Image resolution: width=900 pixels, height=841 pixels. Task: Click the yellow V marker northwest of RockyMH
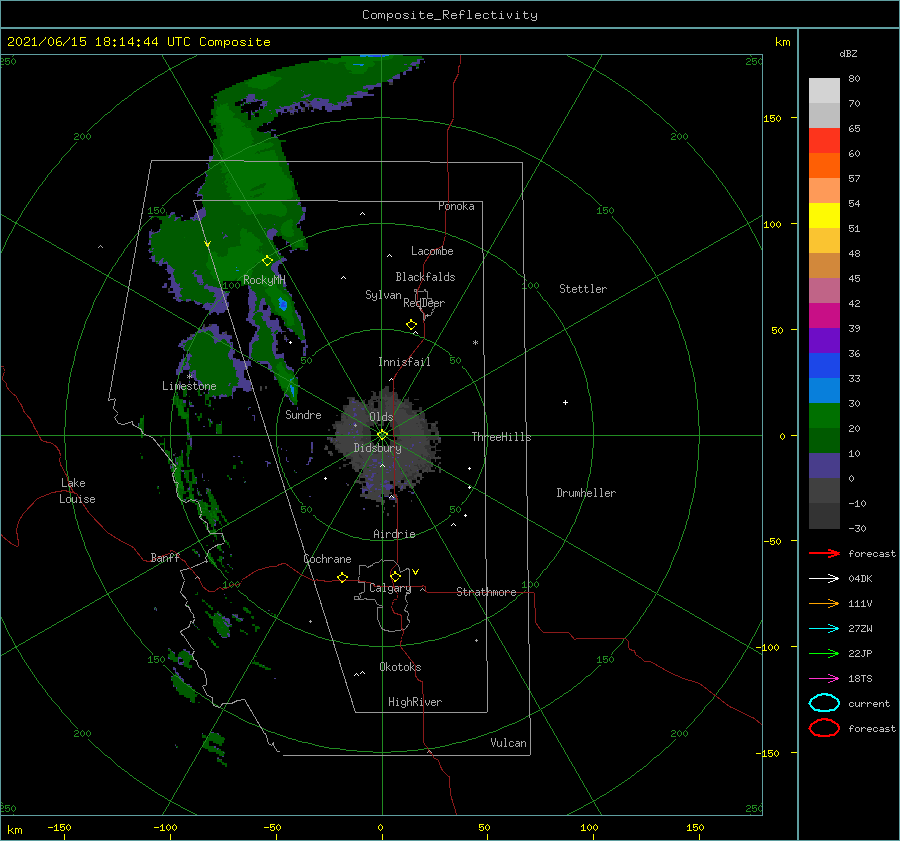click(x=208, y=244)
